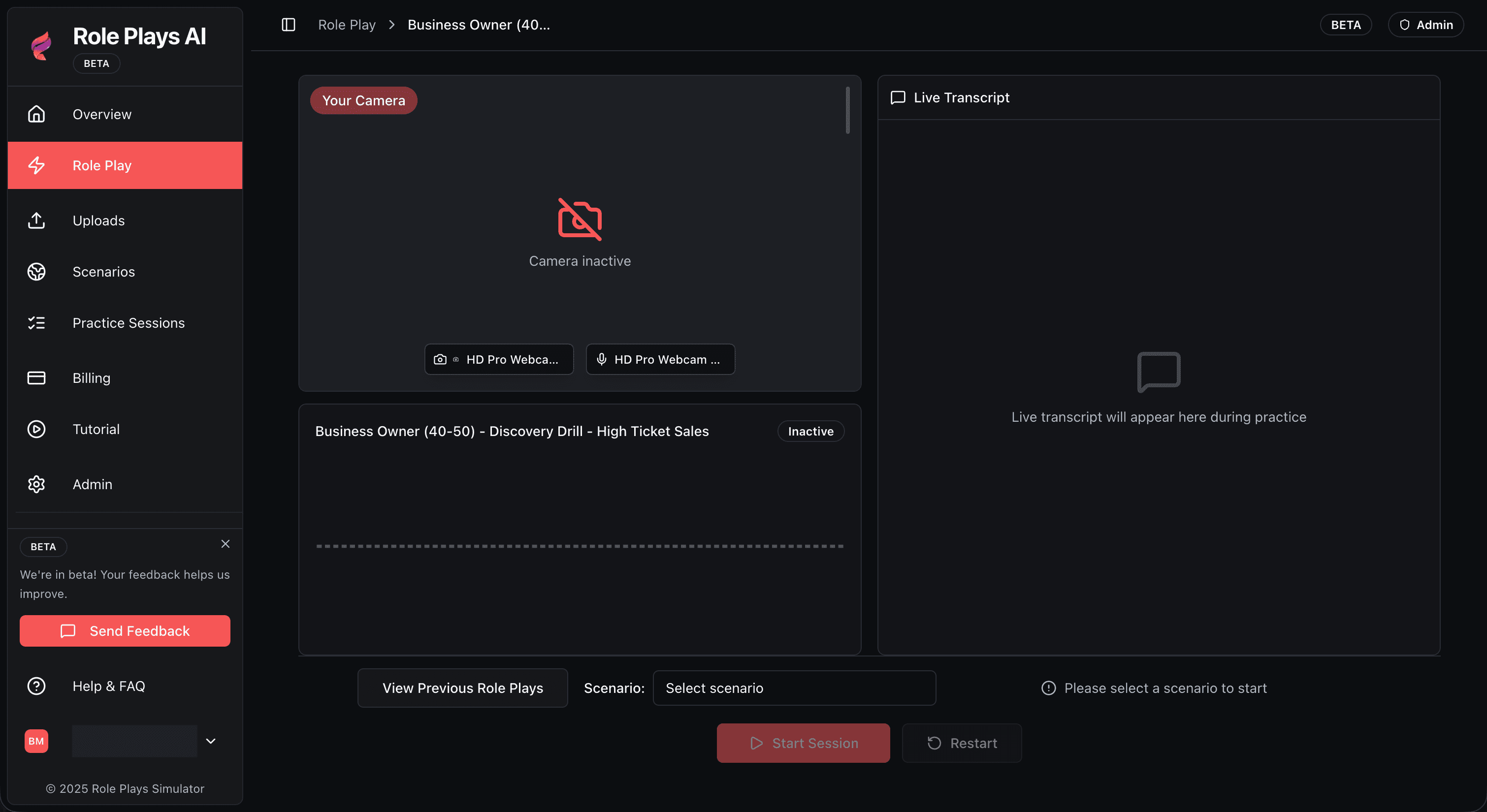The width and height of the screenshot is (1487, 812).
Task: Open Billing via the card icon
Action: [36, 378]
